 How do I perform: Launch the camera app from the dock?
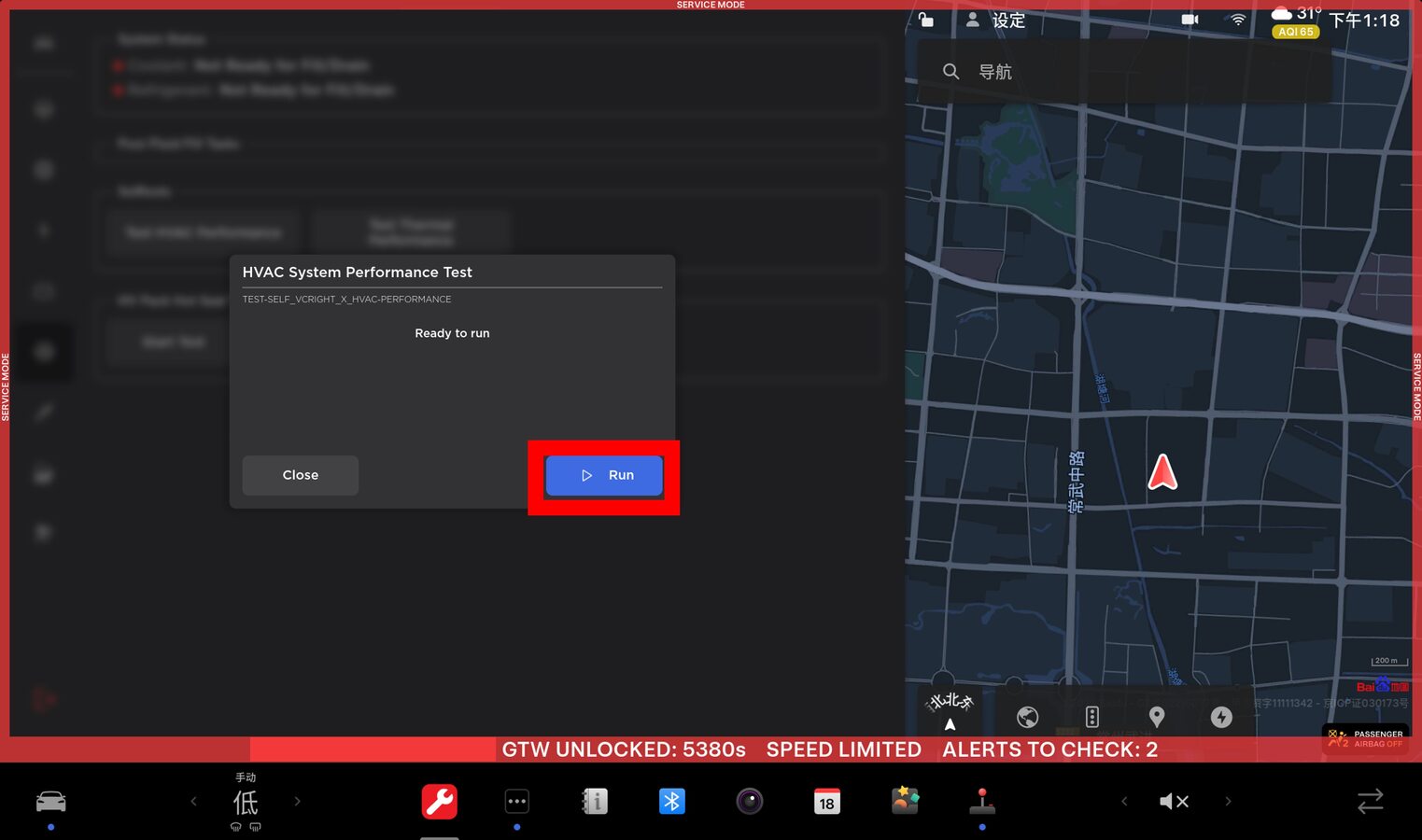(x=749, y=802)
